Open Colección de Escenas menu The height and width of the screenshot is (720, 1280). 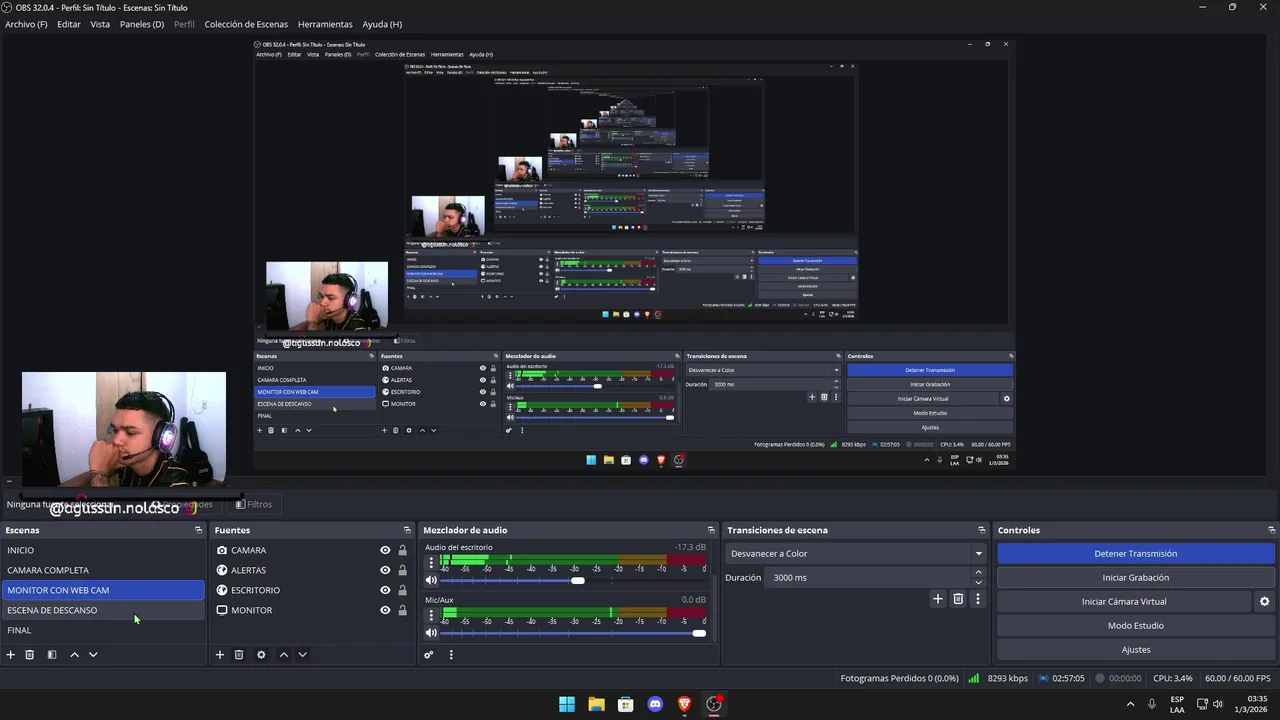(x=246, y=24)
